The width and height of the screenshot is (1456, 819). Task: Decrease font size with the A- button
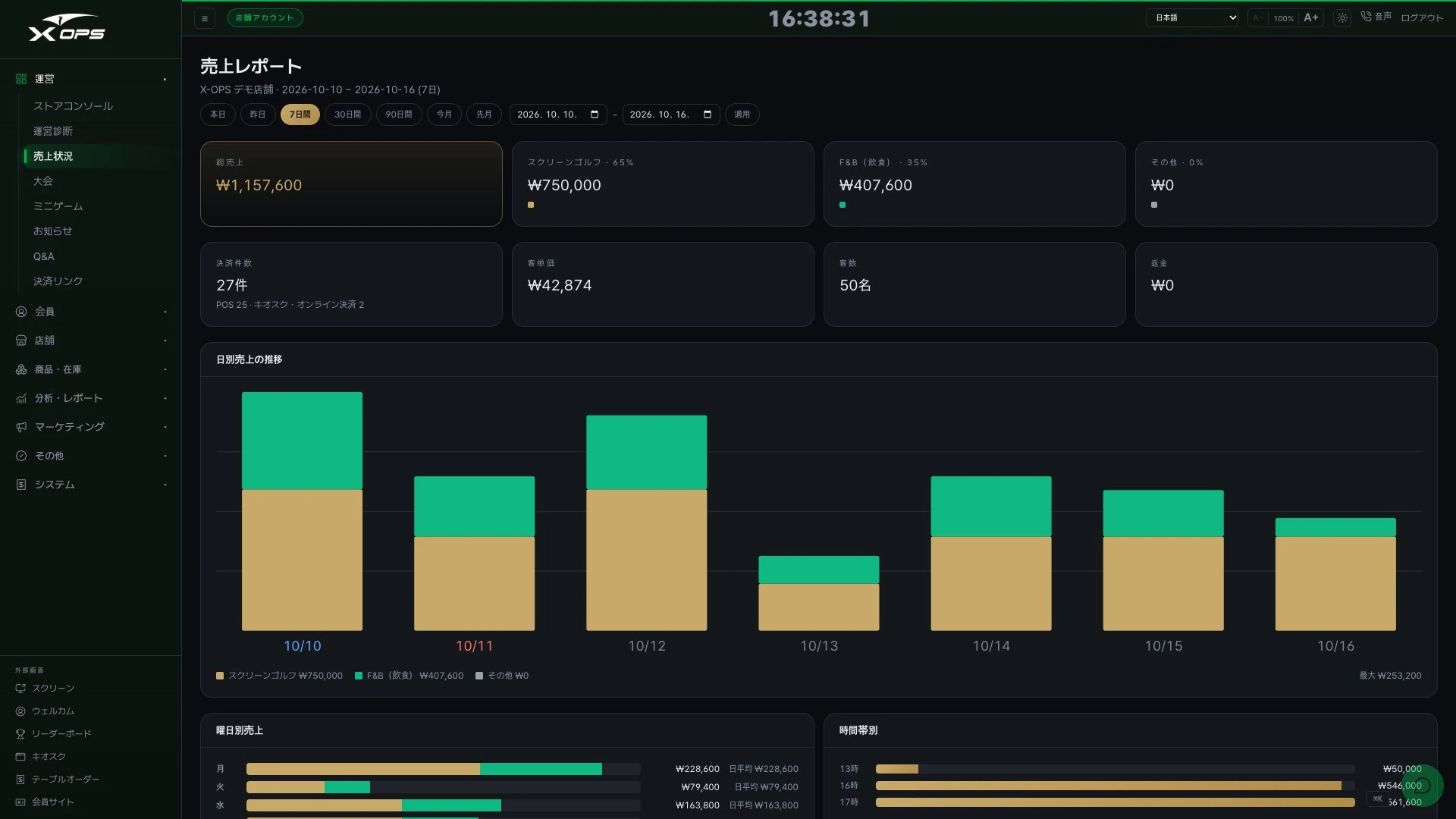1257,17
